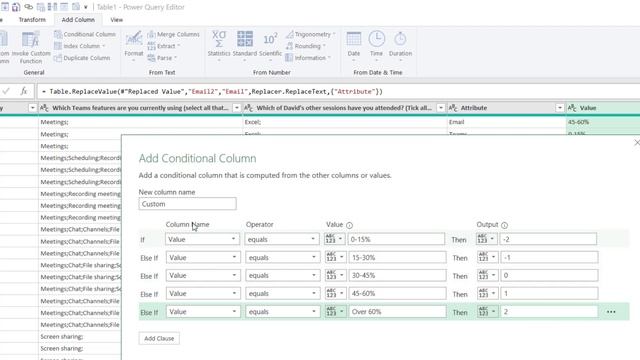Open the Information menu
This screenshot has width=640, height=360.
pos(307,58)
